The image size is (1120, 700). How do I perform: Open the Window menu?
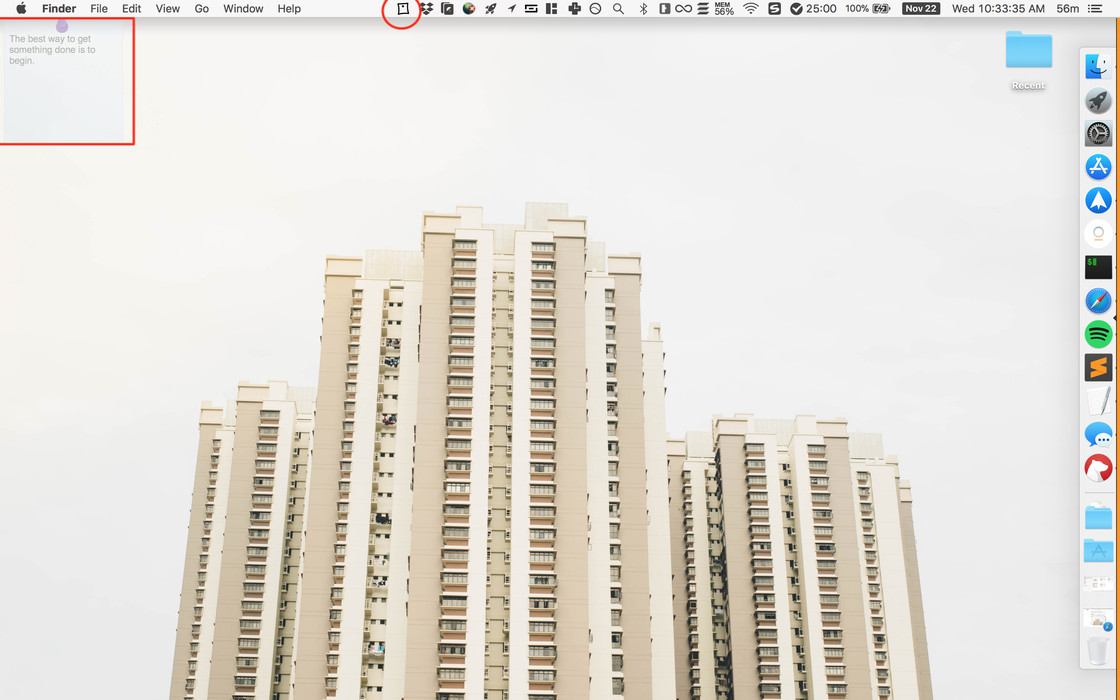click(x=243, y=9)
